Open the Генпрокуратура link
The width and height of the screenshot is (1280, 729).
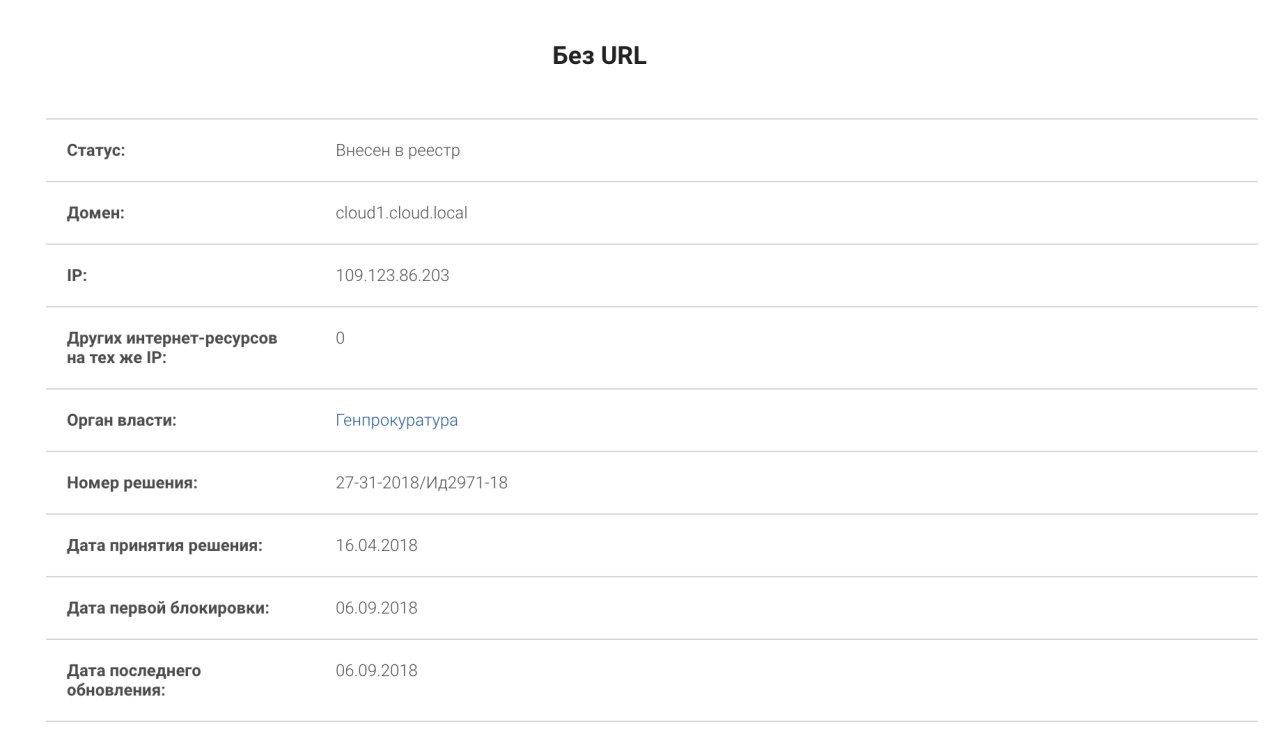(396, 420)
